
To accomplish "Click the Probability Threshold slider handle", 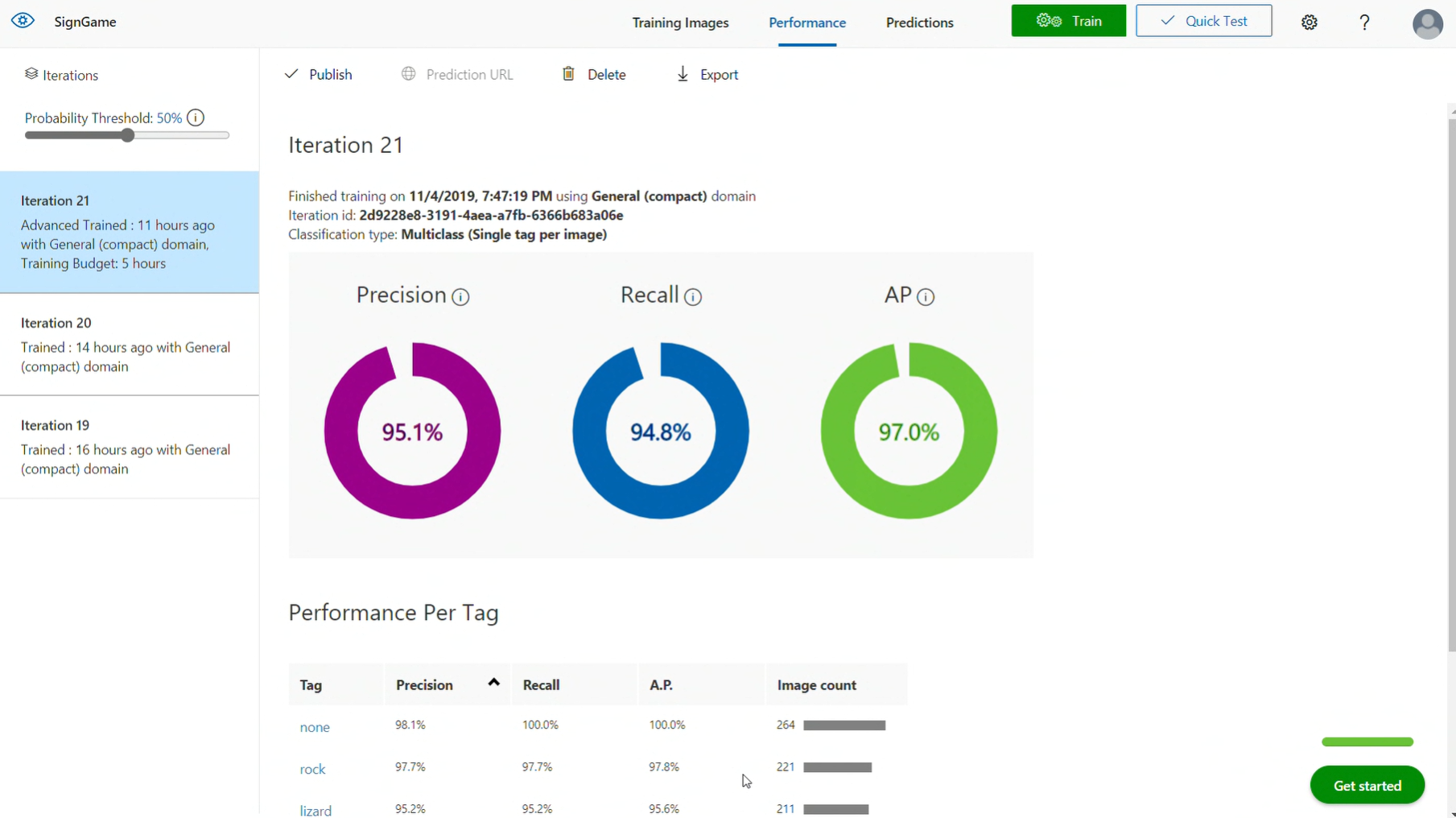I will click(x=128, y=136).
